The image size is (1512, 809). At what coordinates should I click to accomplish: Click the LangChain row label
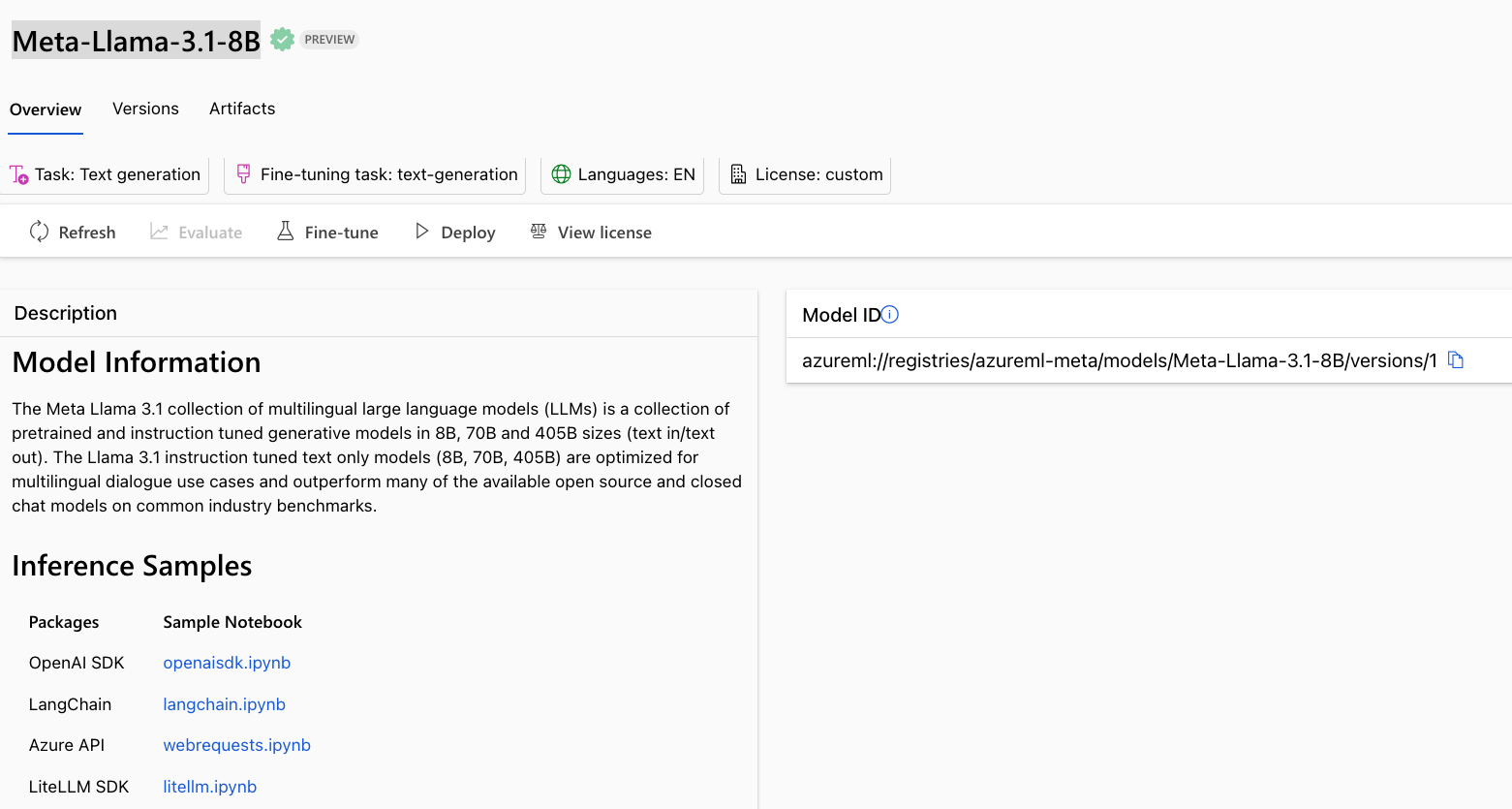[70, 704]
